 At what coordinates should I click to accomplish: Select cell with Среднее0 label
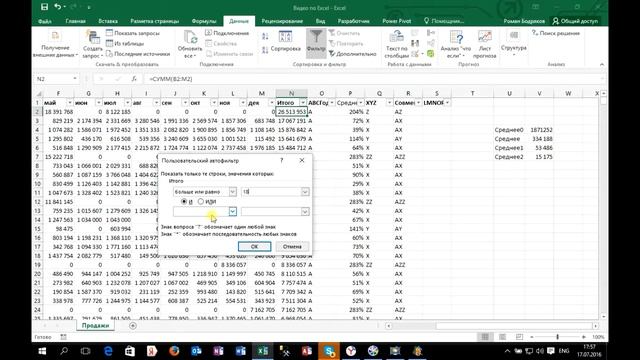(509, 130)
